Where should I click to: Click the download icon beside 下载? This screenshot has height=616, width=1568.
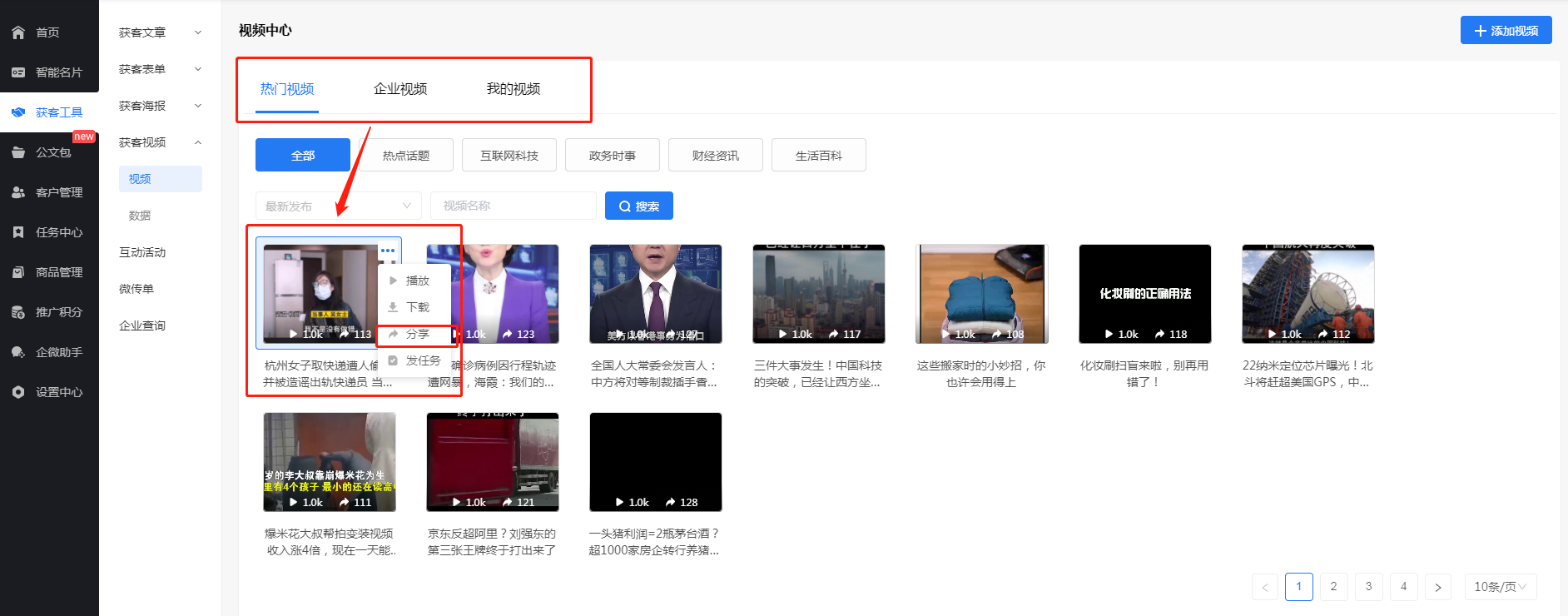pyautogui.click(x=393, y=307)
